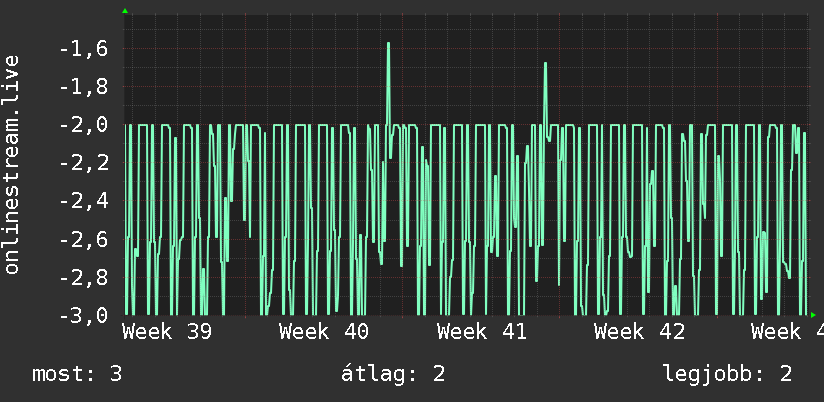This screenshot has height=402, width=824.
Task: Click the 'legjobb: 2' statistic
Action: [727, 375]
